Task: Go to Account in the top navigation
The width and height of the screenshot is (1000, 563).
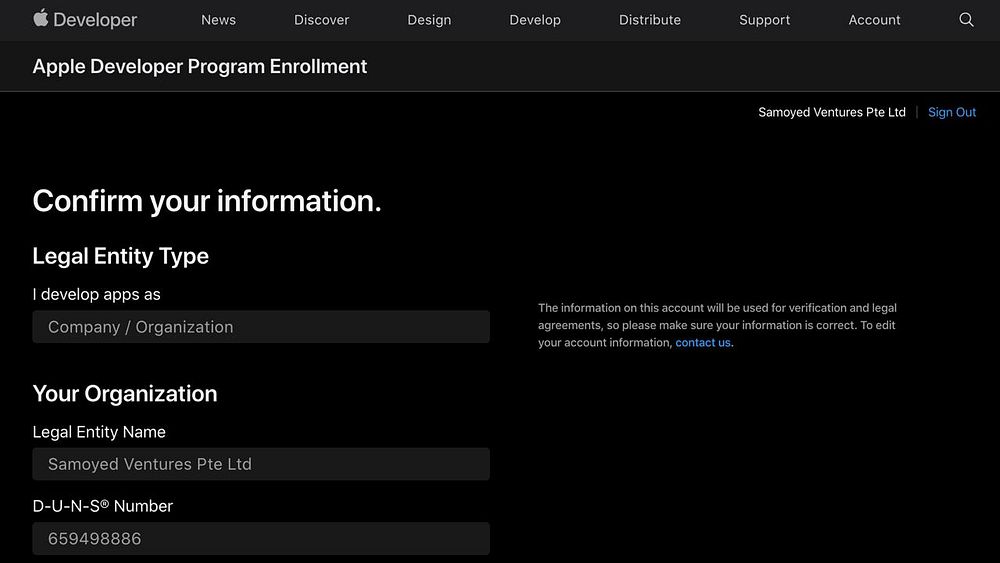Action: [x=874, y=20]
